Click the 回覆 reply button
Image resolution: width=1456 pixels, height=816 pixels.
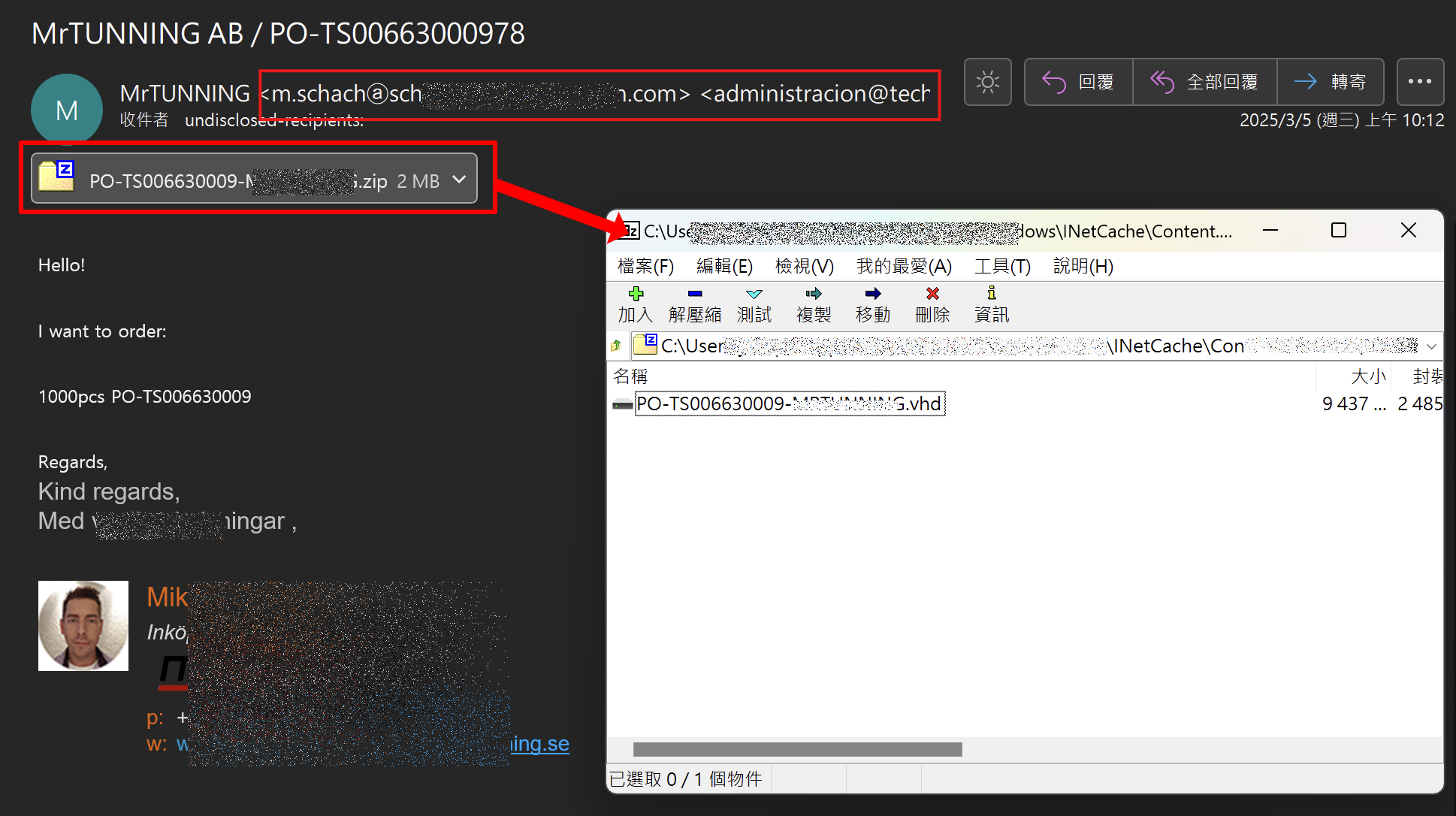point(1079,82)
